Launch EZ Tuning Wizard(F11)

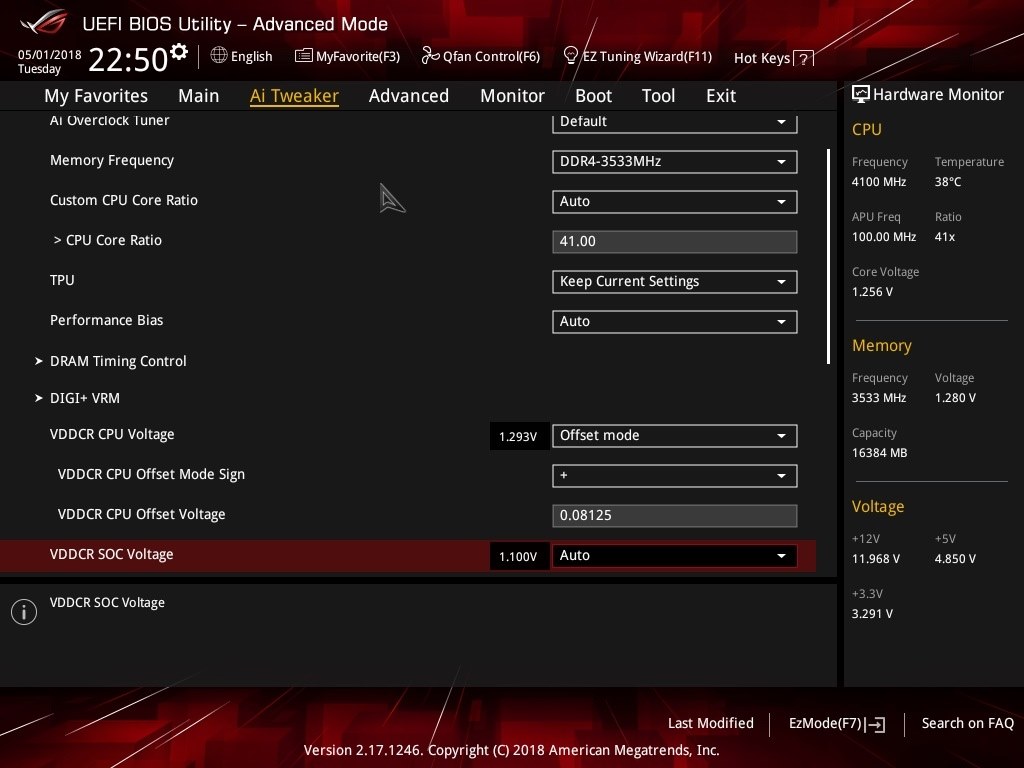(637, 56)
